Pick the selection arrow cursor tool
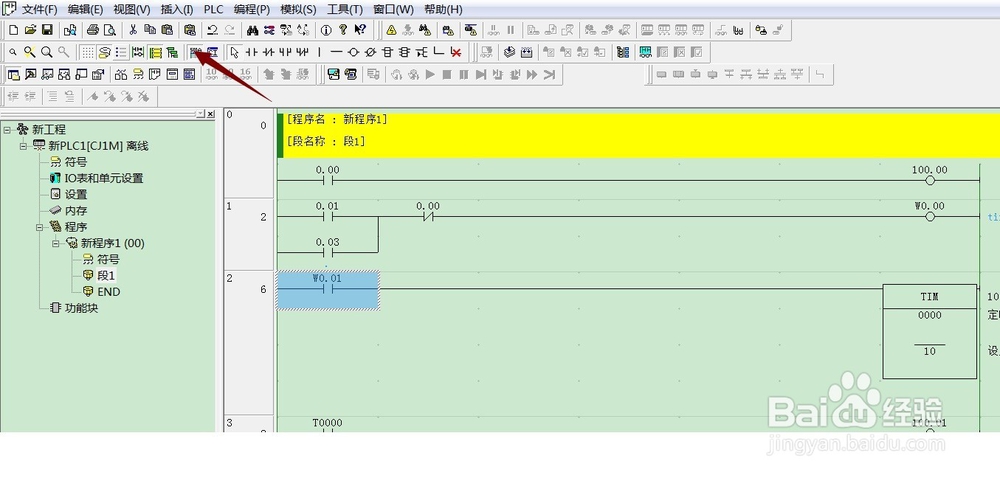The height and width of the screenshot is (478, 1000). [x=235, y=52]
